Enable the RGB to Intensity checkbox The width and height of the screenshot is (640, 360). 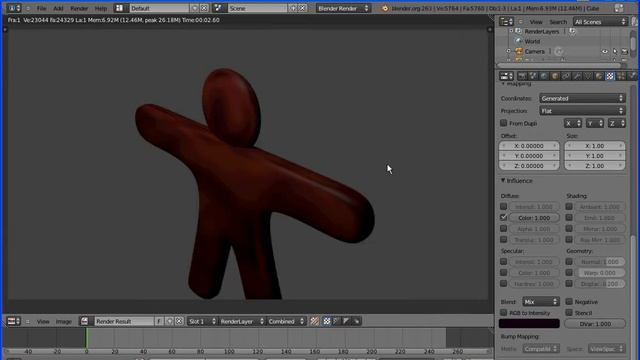tap(504, 313)
